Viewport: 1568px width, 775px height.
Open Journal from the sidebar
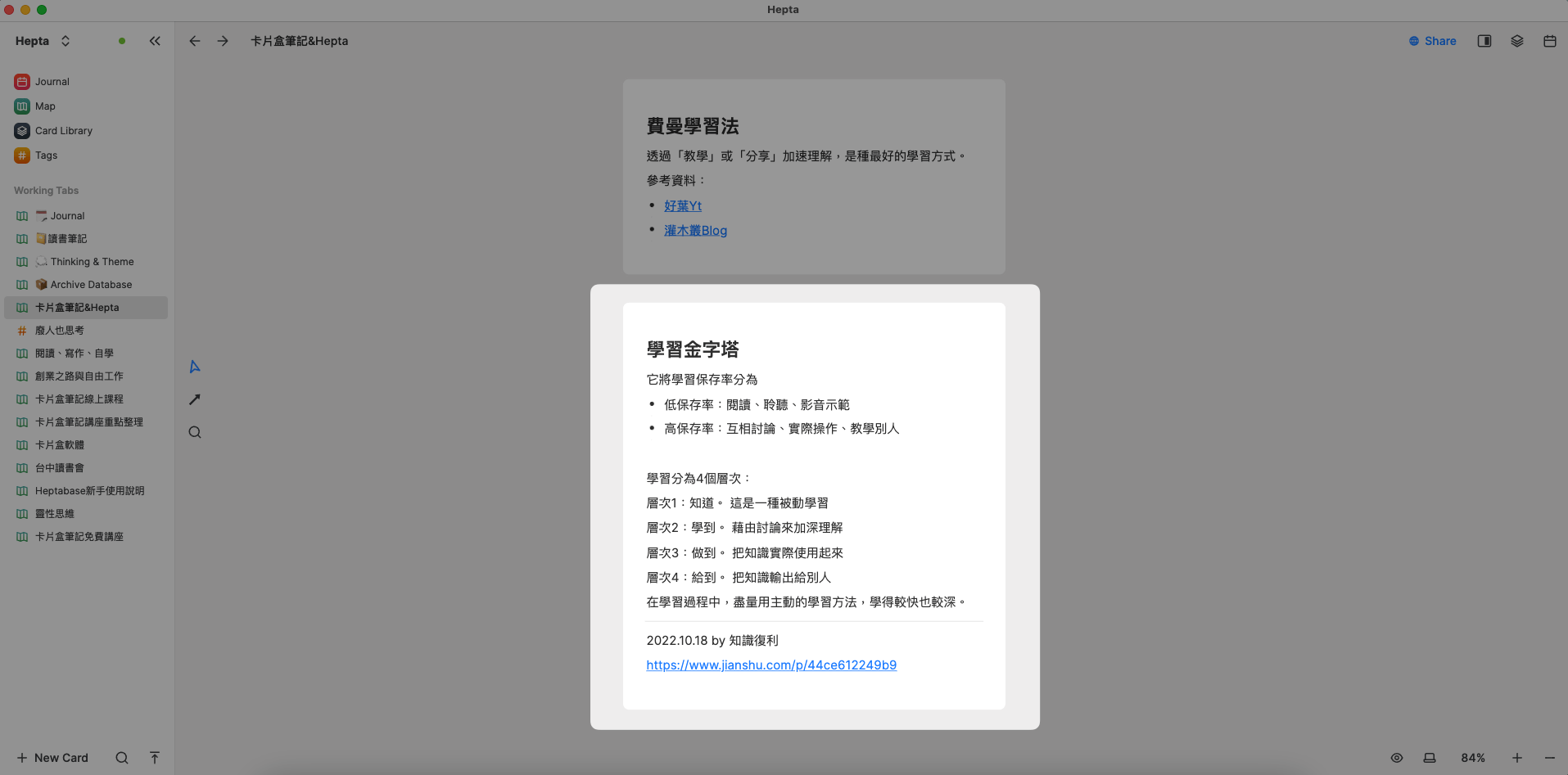click(51, 81)
